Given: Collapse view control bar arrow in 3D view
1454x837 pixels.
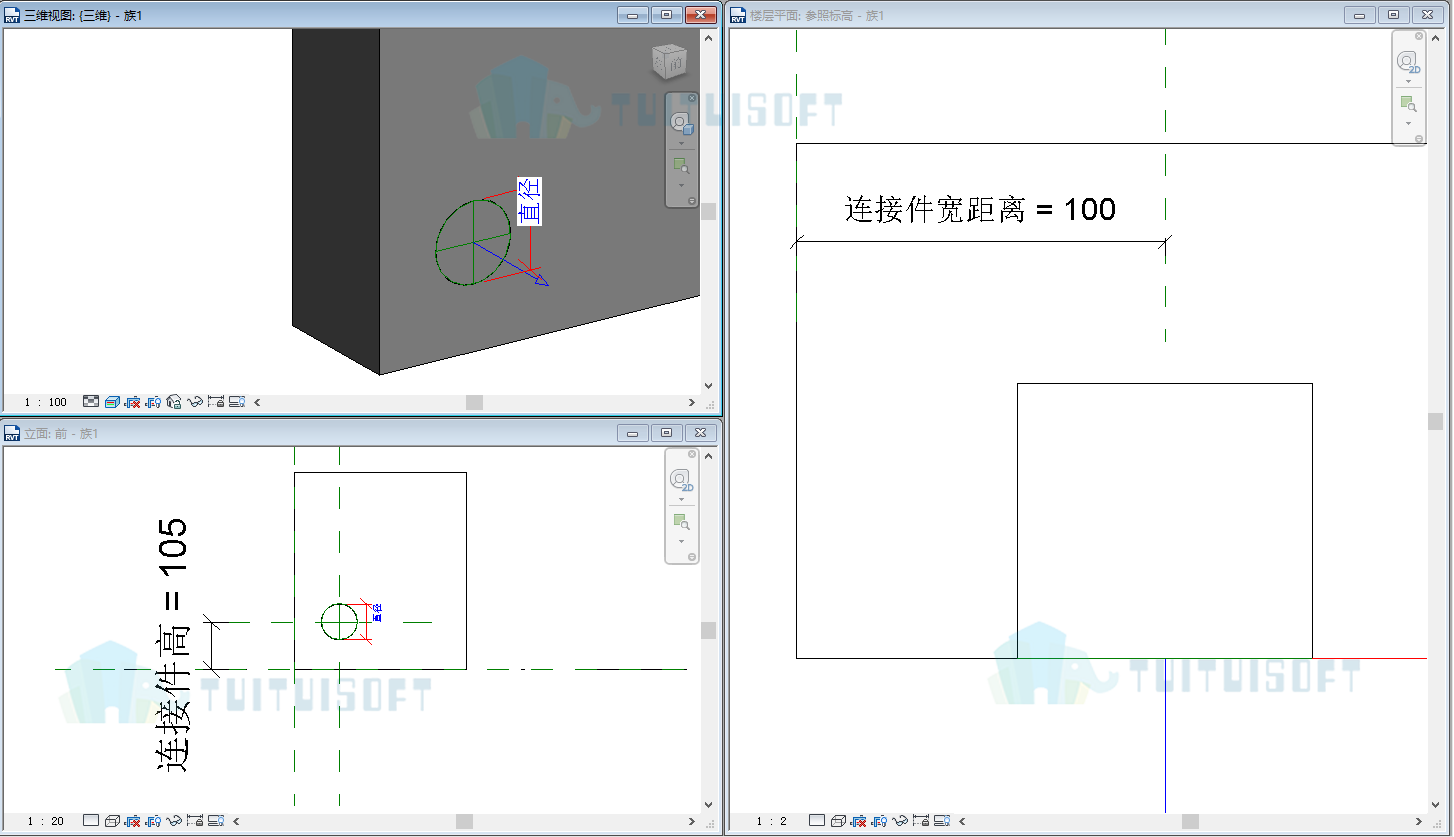Looking at the screenshot, I should (257, 402).
